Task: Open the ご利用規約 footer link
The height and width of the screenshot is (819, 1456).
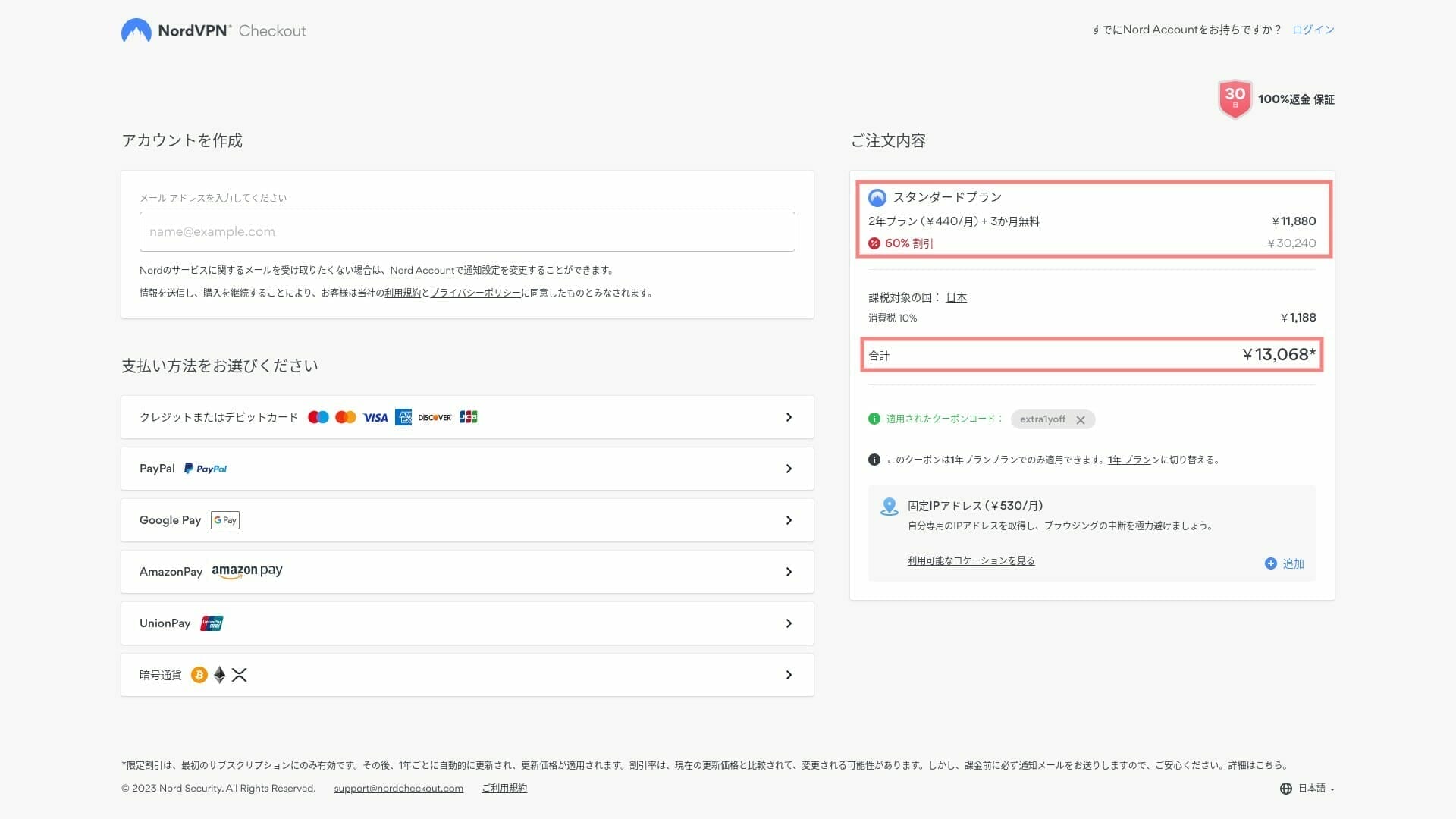Action: pyautogui.click(x=504, y=788)
